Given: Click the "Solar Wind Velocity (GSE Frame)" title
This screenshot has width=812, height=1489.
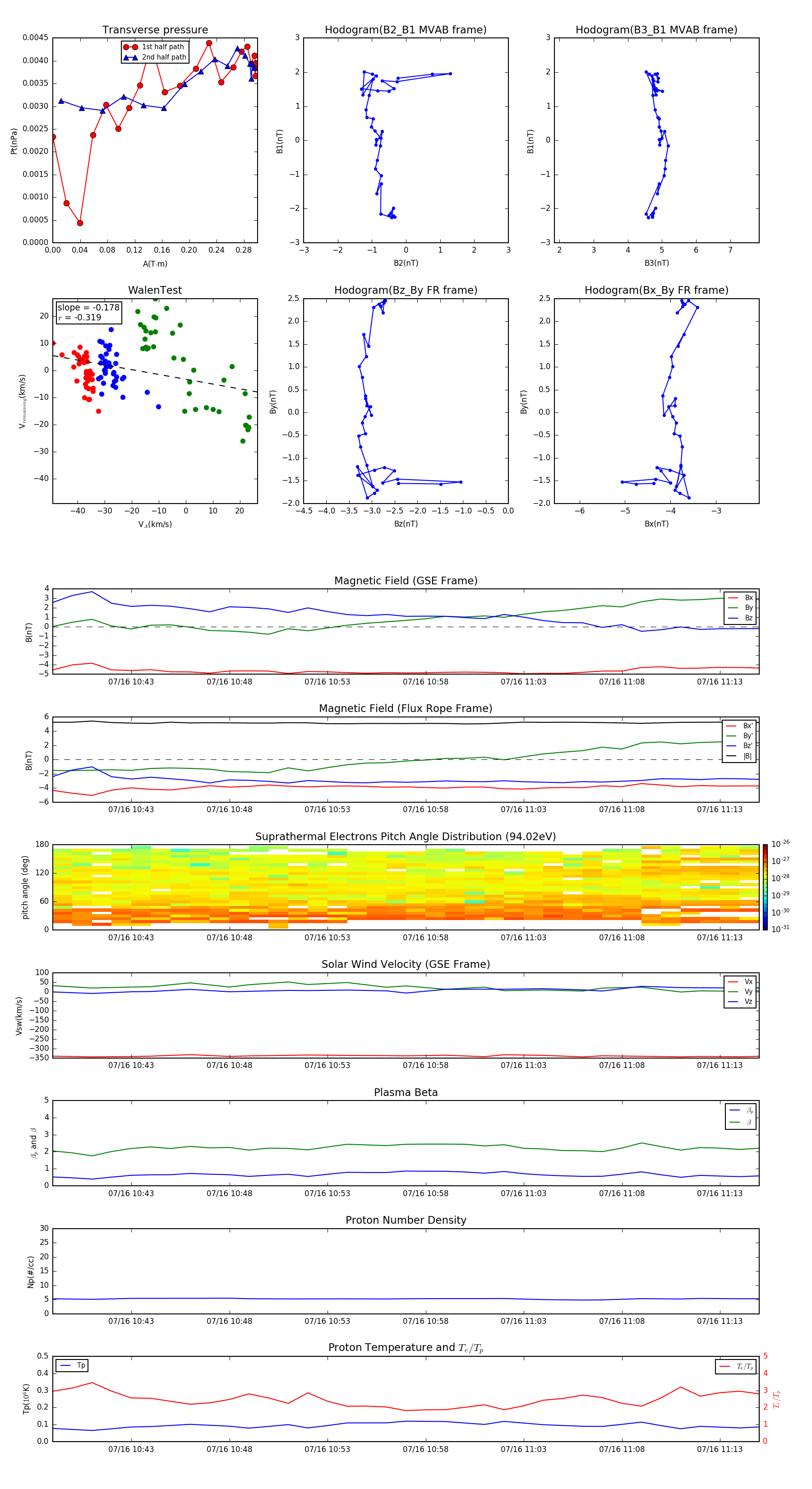Looking at the screenshot, I should click(406, 964).
